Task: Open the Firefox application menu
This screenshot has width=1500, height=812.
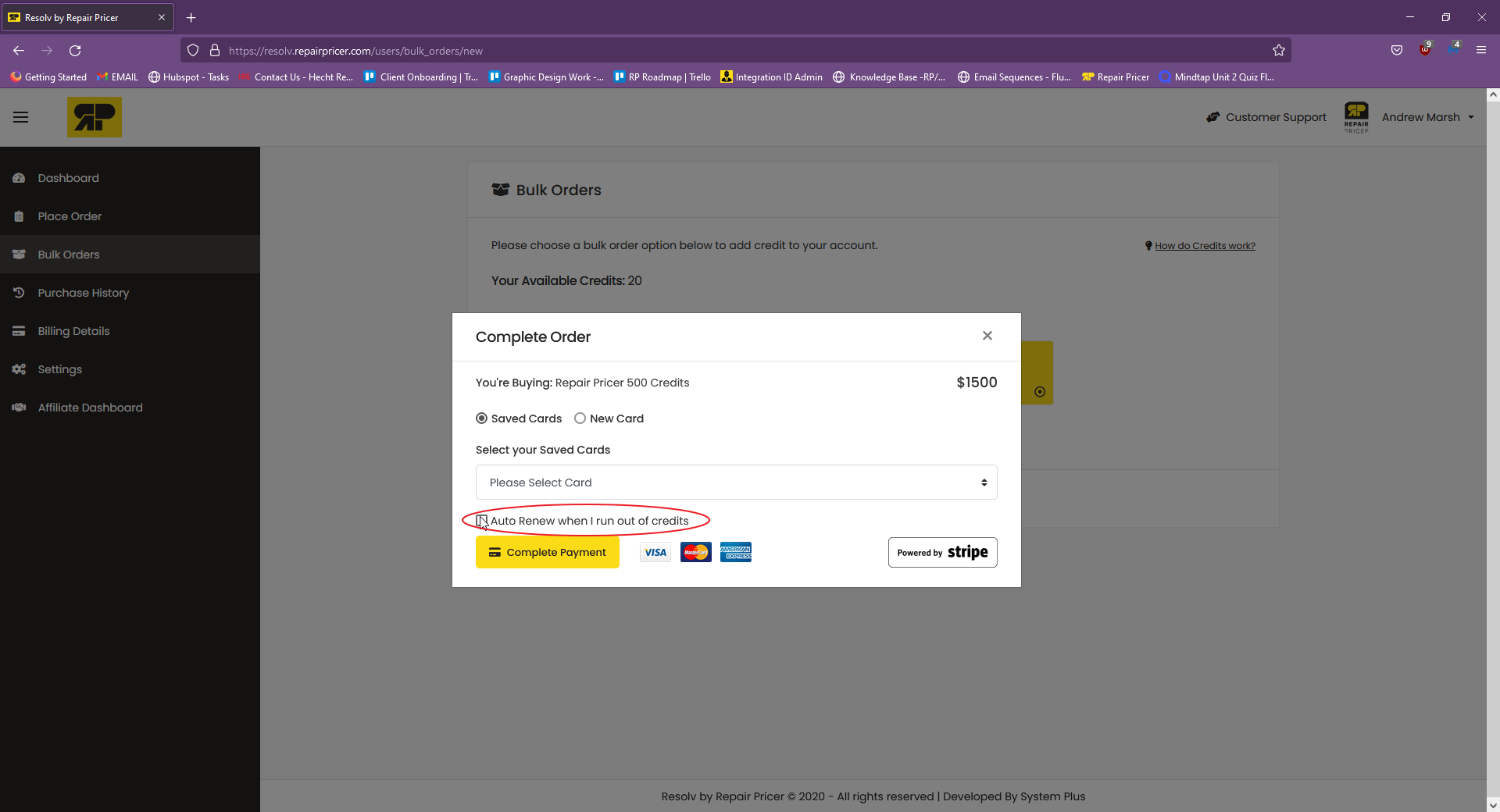Action: coord(1480,50)
